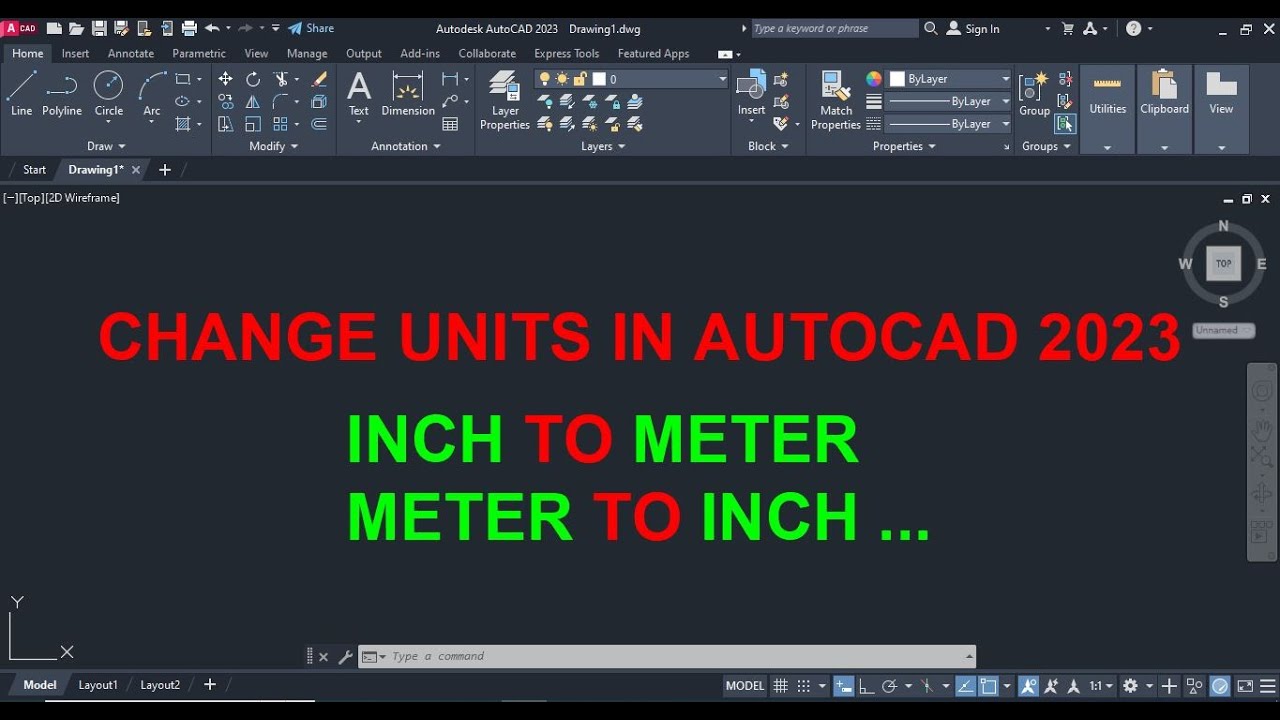Click the Fillet tool icon

(x=281, y=101)
